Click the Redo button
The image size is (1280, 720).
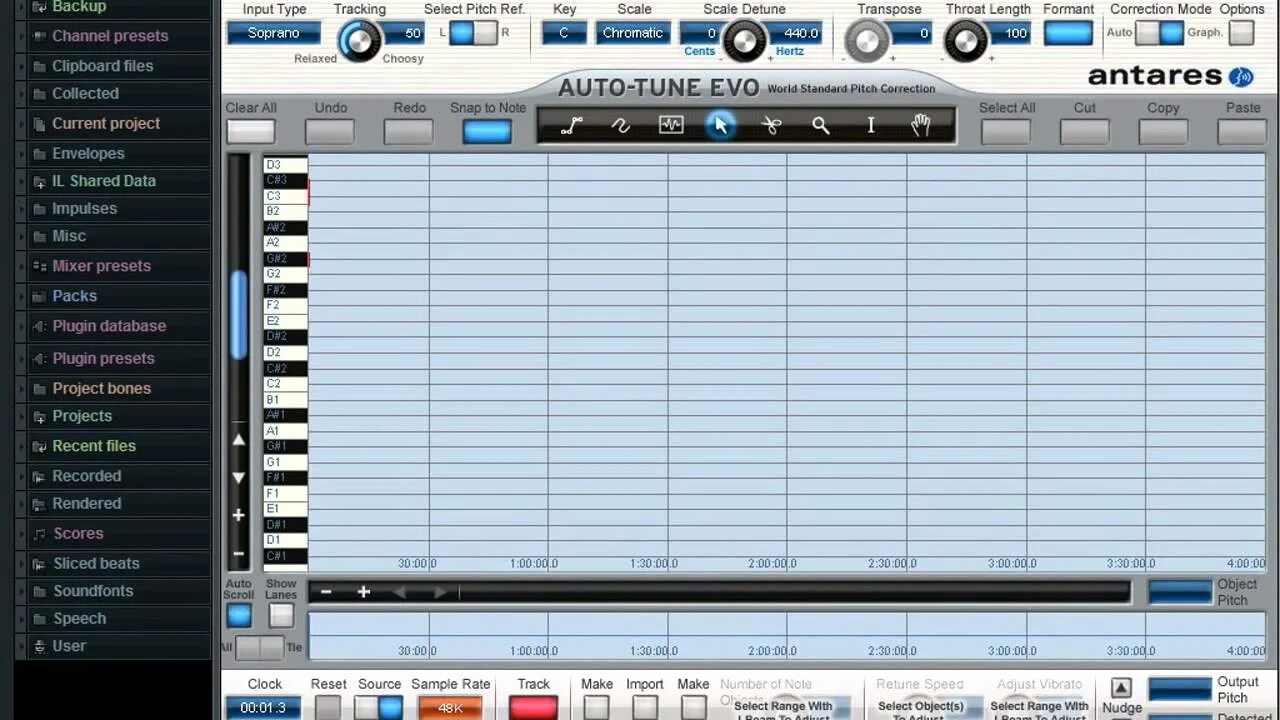tap(409, 132)
